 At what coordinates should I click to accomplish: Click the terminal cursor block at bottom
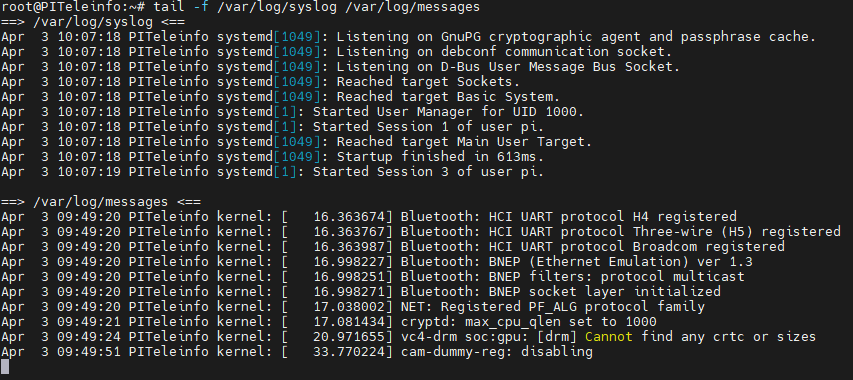click(5, 367)
